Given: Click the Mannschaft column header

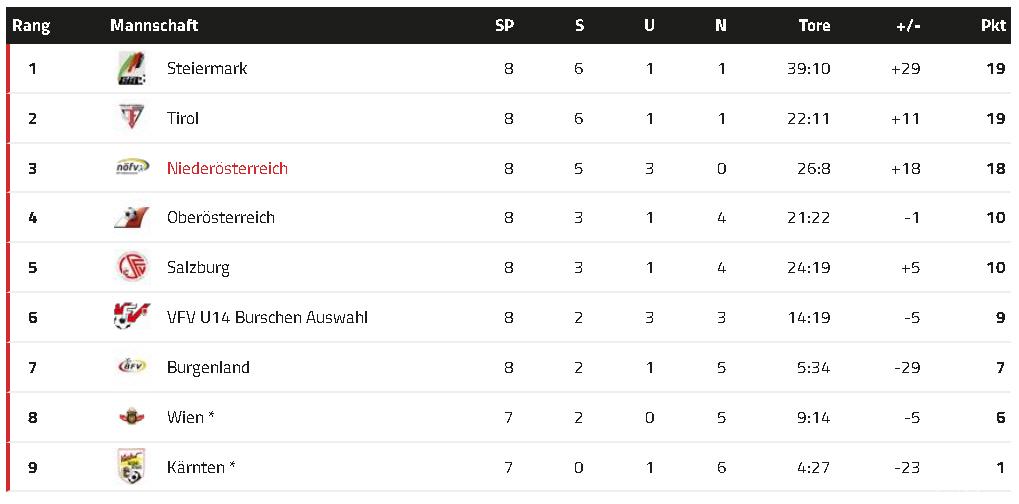Looking at the screenshot, I should [154, 25].
